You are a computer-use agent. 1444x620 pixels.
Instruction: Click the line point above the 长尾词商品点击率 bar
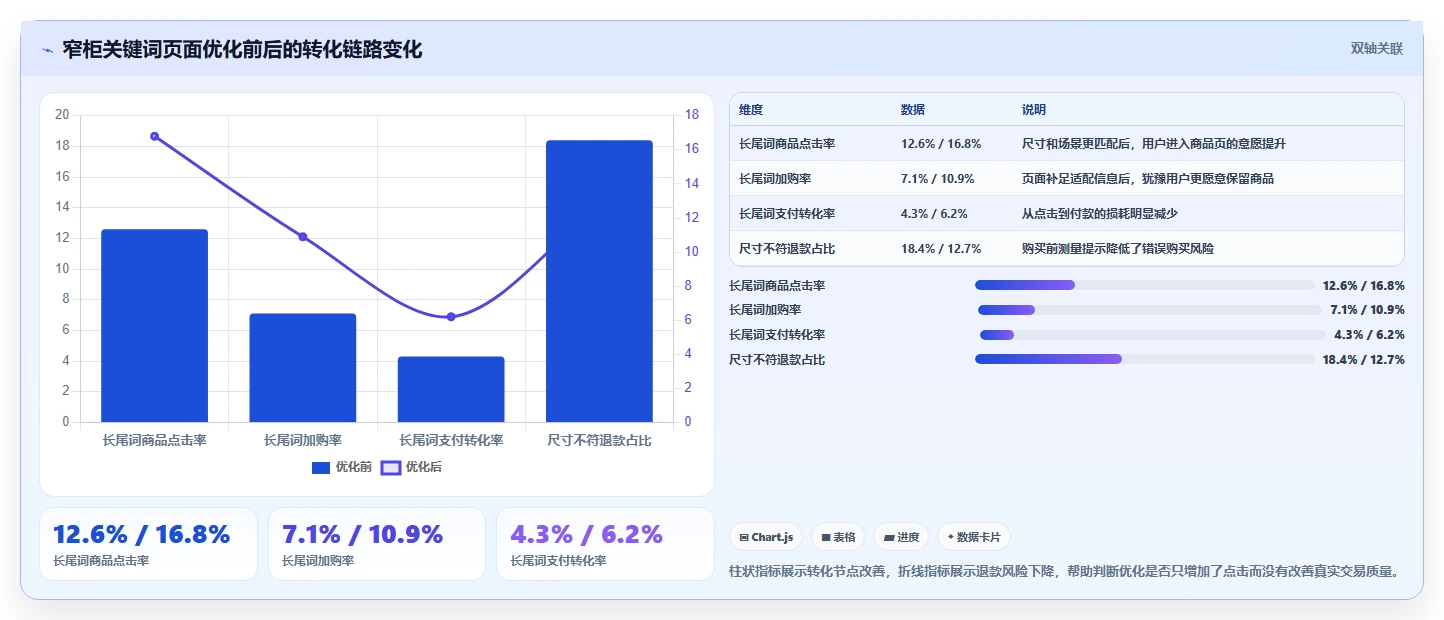pyautogui.click(x=154, y=136)
